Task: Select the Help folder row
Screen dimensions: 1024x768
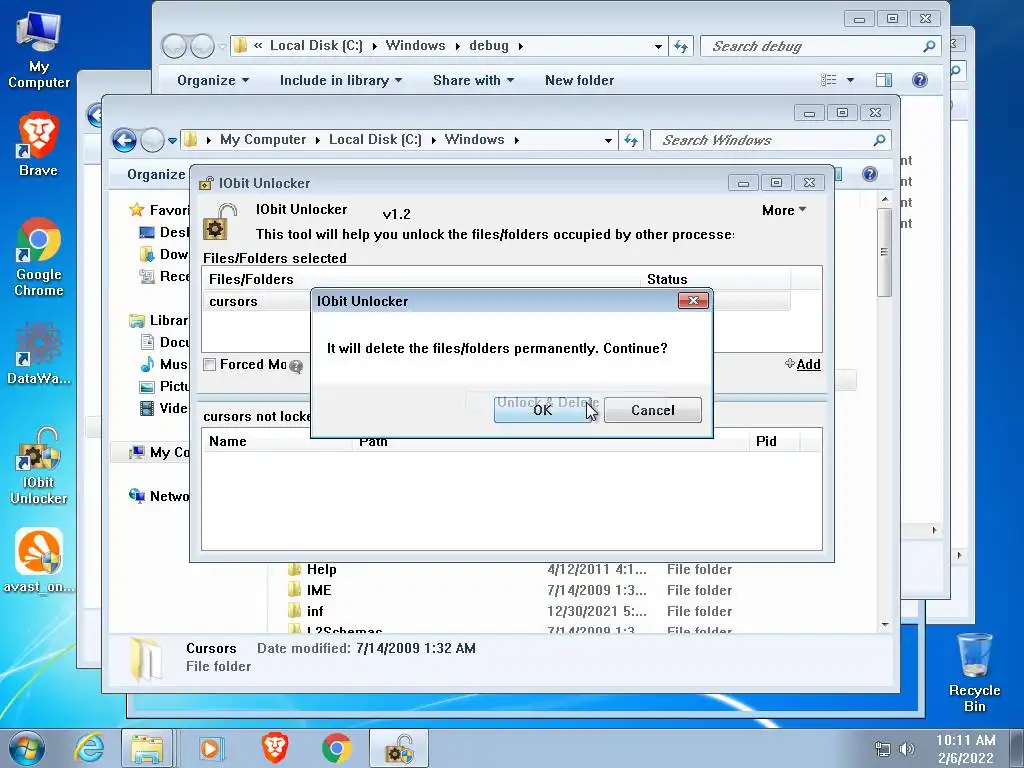Action: click(x=509, y=569)
